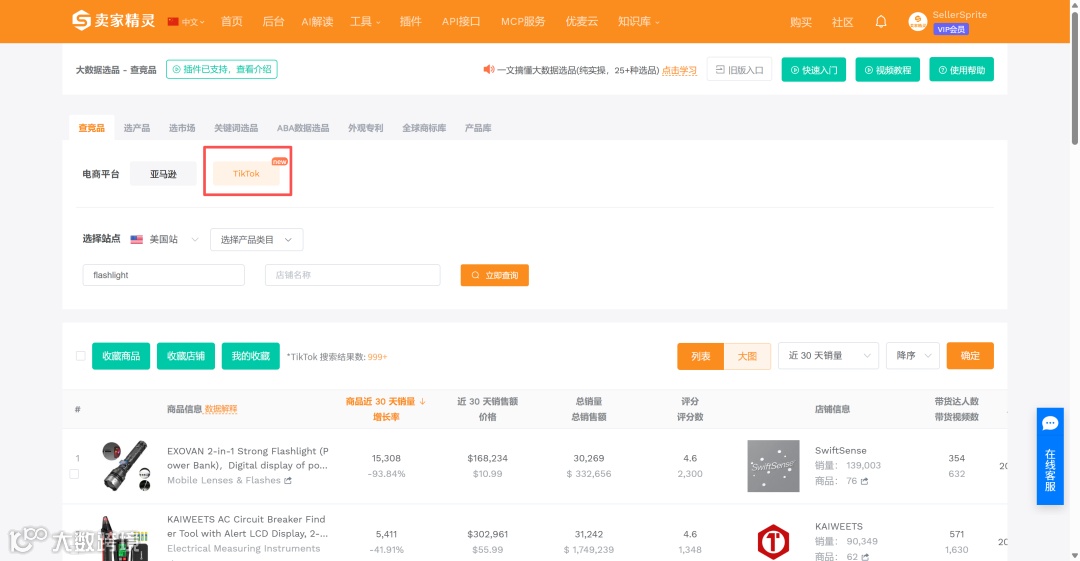Click the KAIWEETS store logo
The width and height of the screenshot is (1080, 561).
(773, 541)
